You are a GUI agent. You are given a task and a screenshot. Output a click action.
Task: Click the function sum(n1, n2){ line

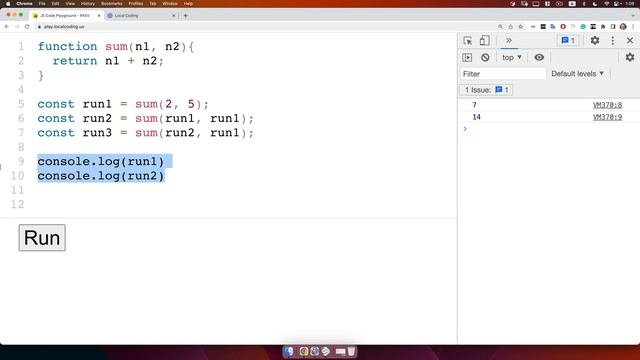(x=116, y=47)
